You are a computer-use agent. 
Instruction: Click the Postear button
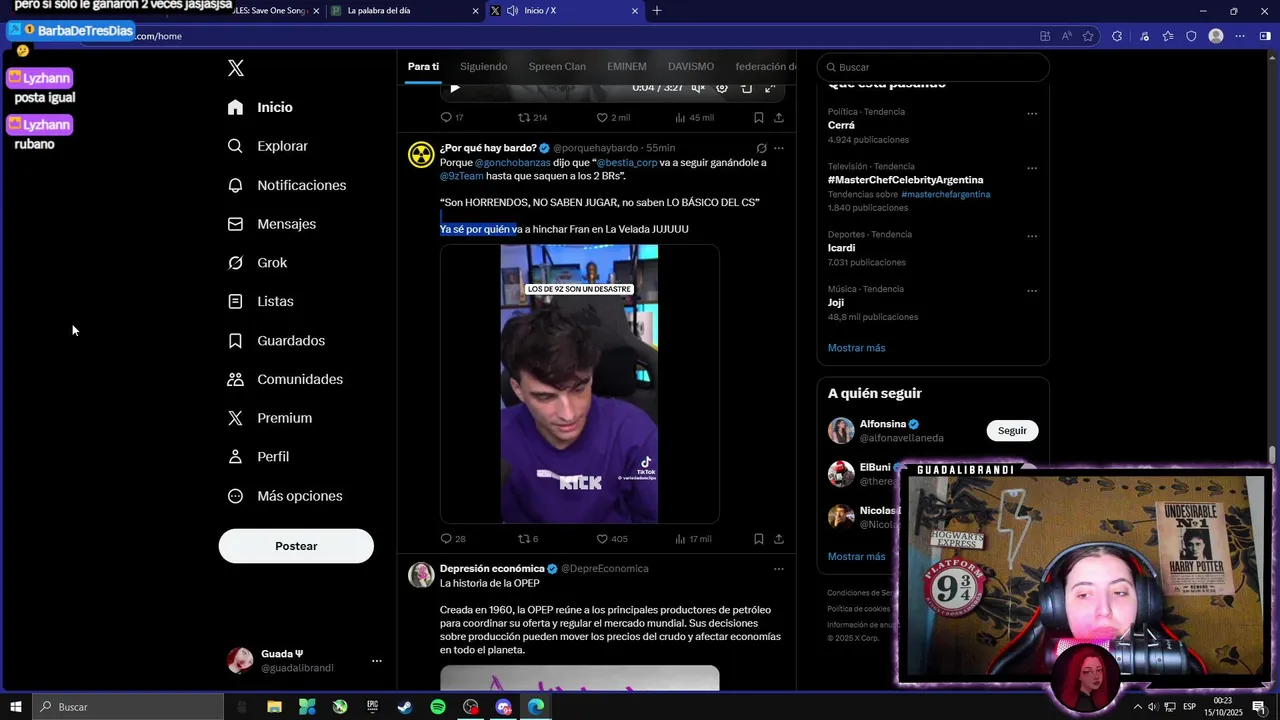(x=296, y=546)
